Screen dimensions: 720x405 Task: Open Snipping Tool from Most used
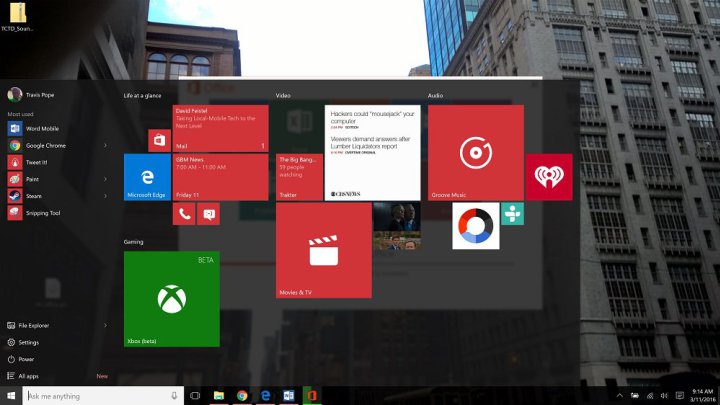pyautogui.click(x=42, y=213)
